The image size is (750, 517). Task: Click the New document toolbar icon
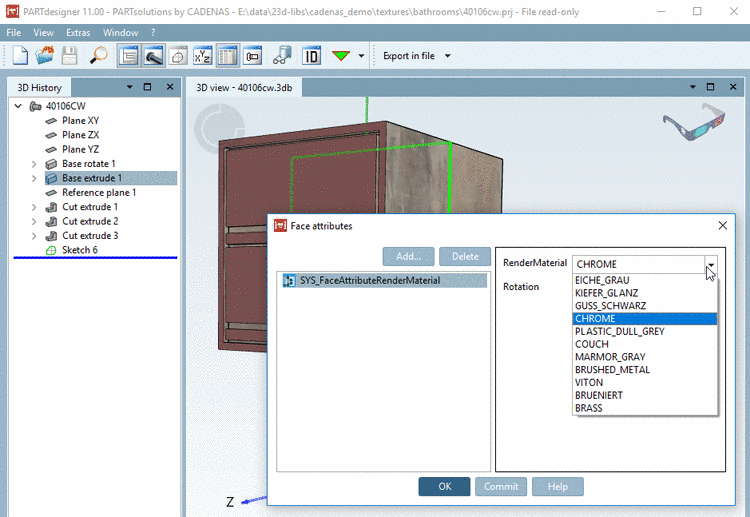click(20, 56)
